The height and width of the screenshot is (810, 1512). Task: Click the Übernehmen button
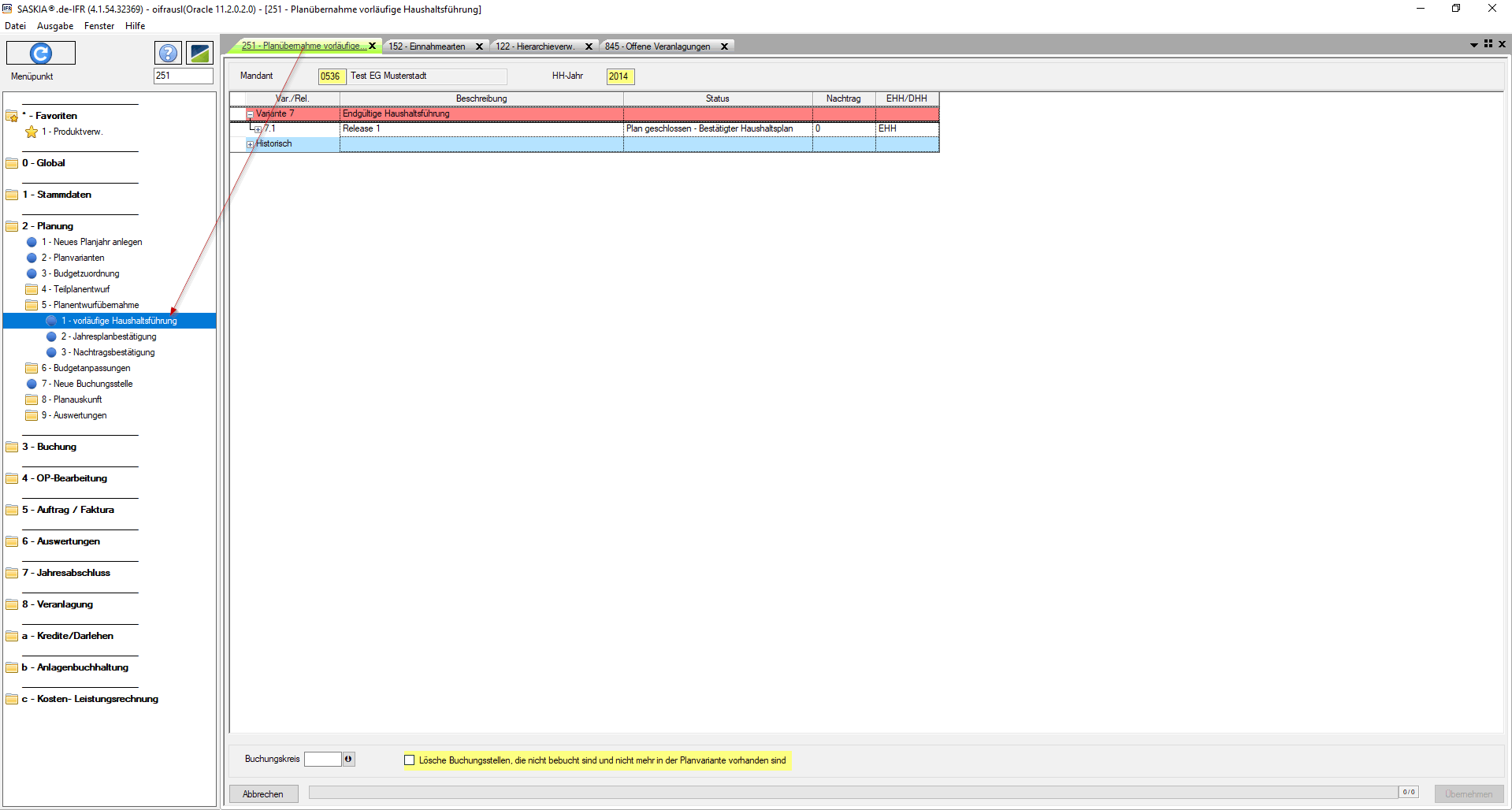click(1468, 794)
